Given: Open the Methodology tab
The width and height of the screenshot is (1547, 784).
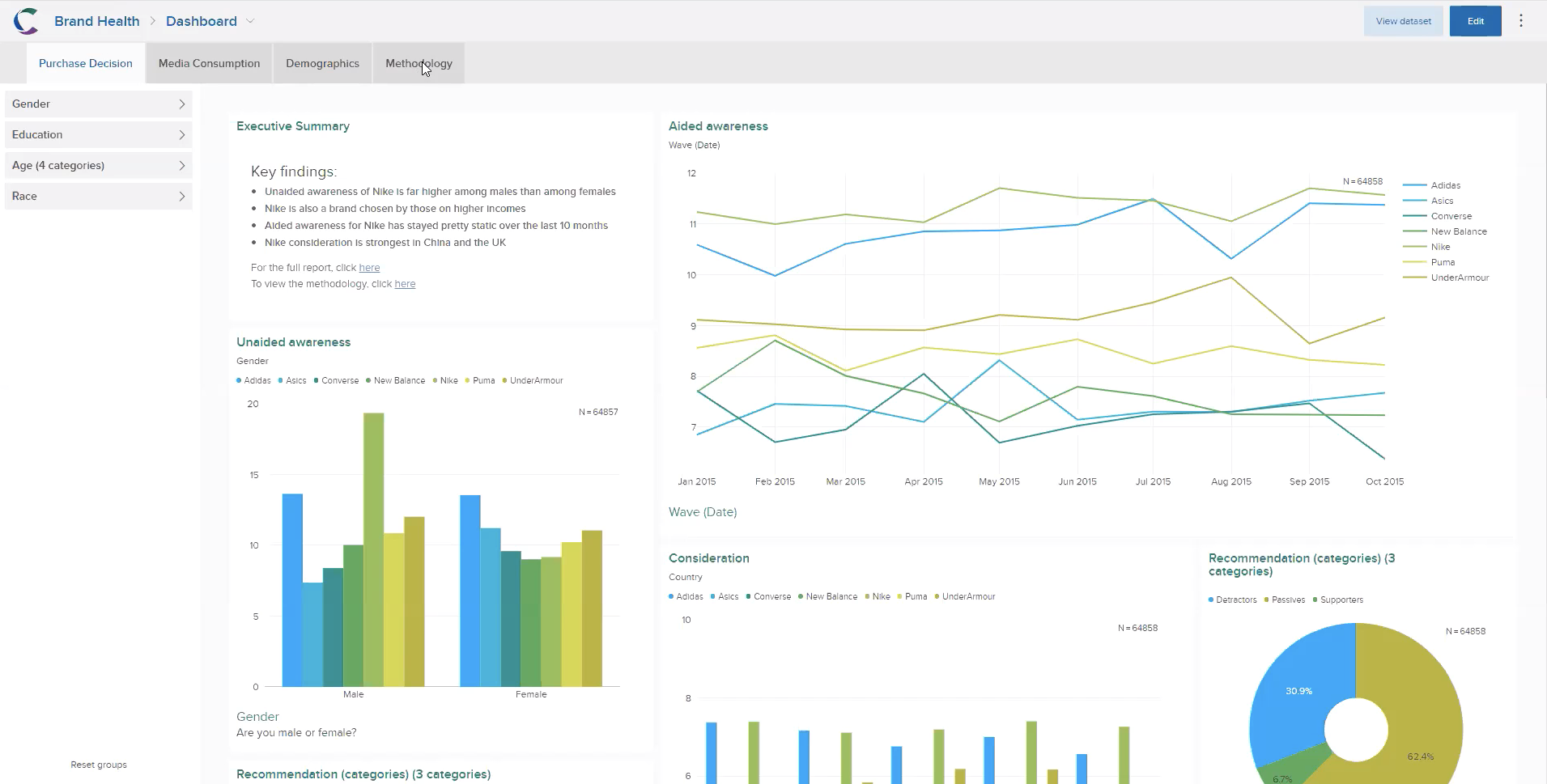Looking at the screenshot, I should pos(419,63).
